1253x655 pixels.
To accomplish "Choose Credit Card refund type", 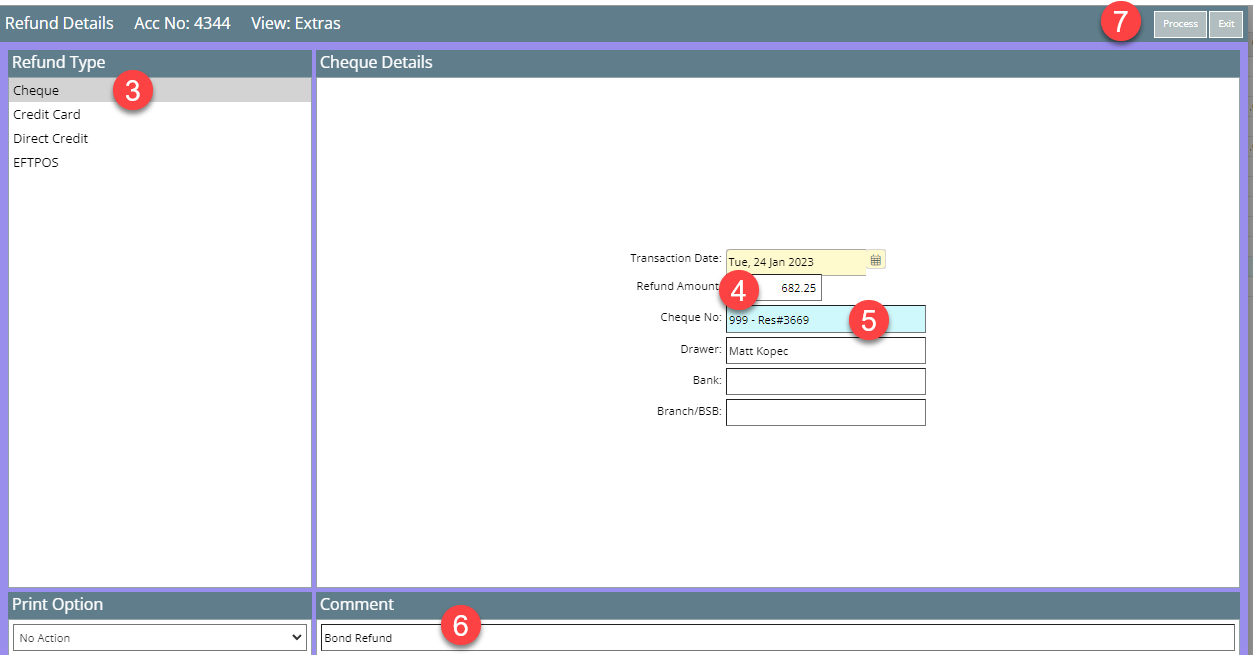I will [47, 115].
